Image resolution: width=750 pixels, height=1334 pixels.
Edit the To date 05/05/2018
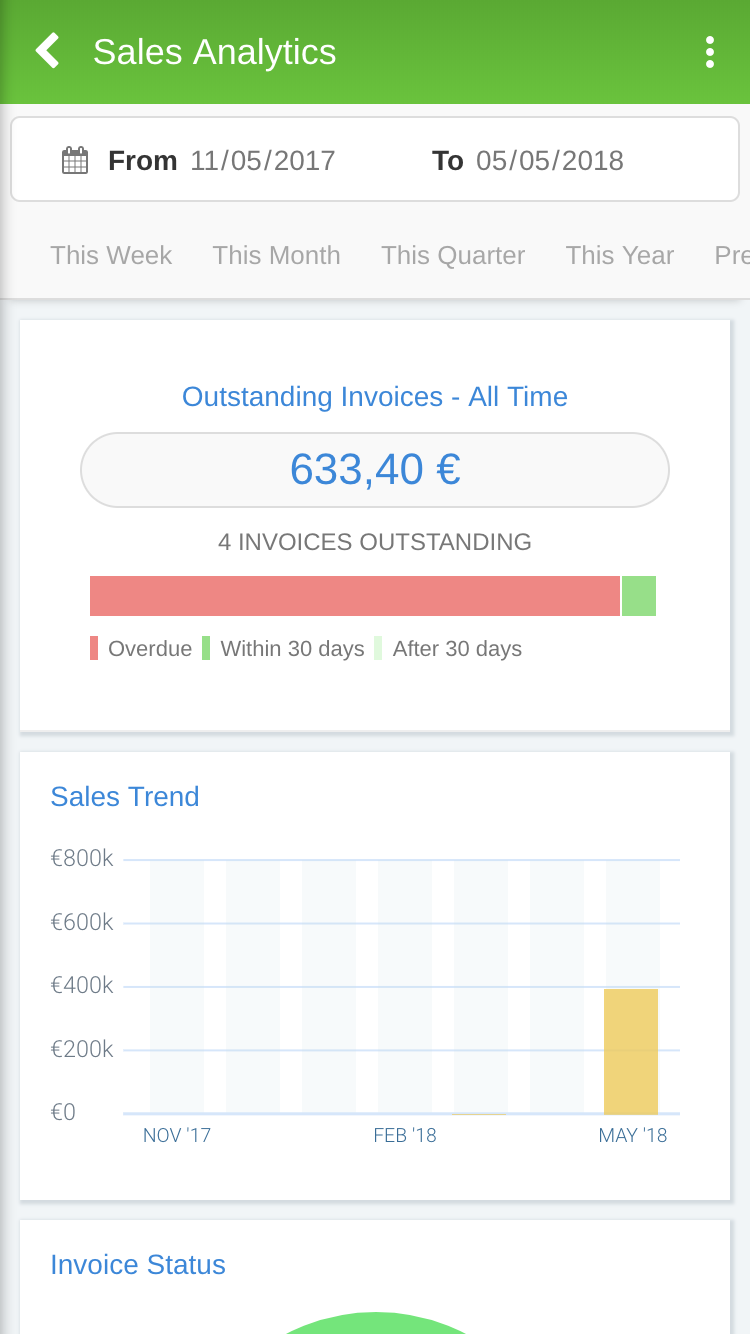tap(549, 161)
